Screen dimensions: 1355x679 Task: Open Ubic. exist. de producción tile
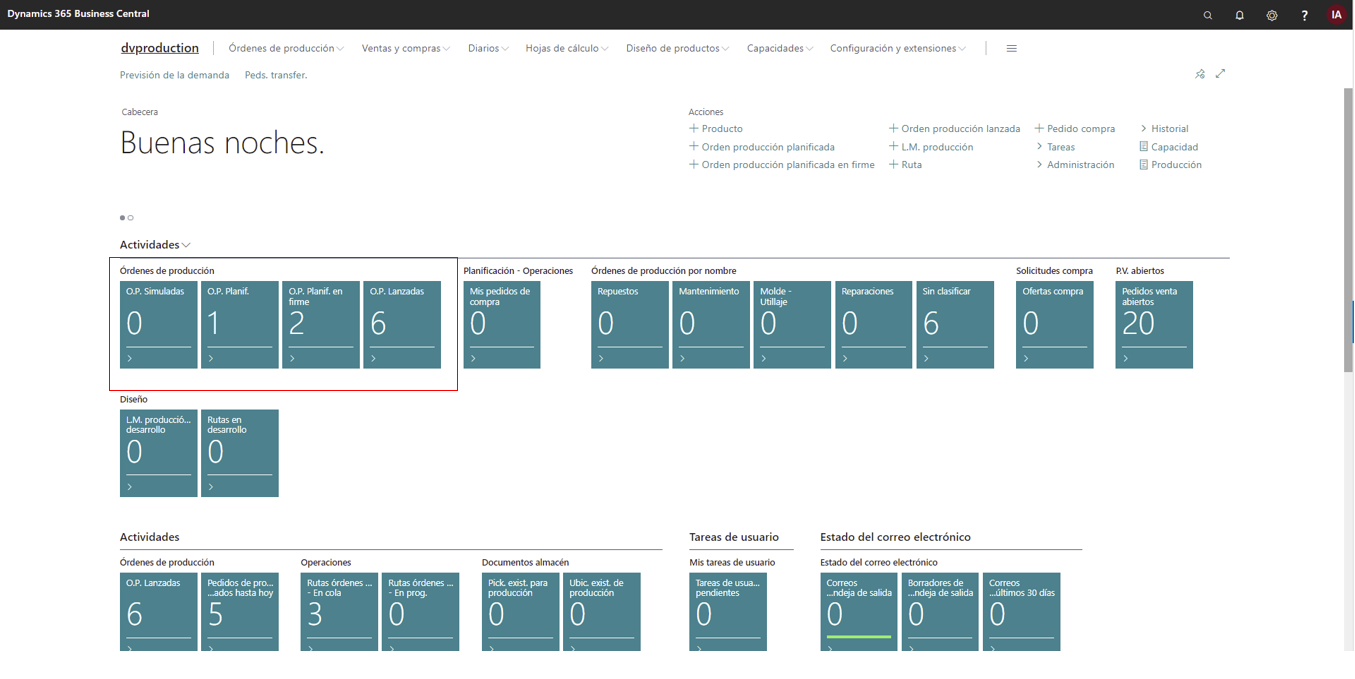tap(602, 612)
